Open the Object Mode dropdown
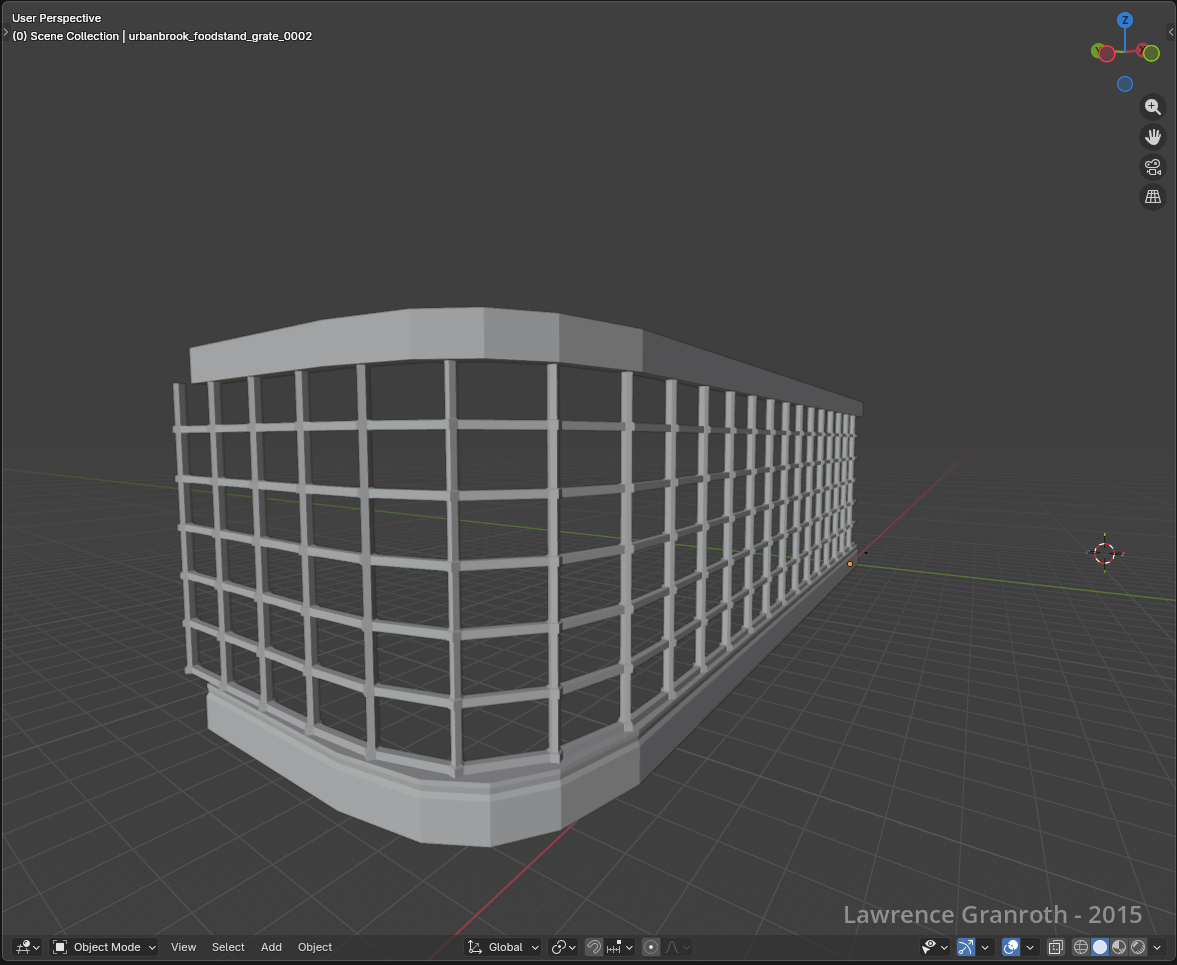 click(105, 947)
